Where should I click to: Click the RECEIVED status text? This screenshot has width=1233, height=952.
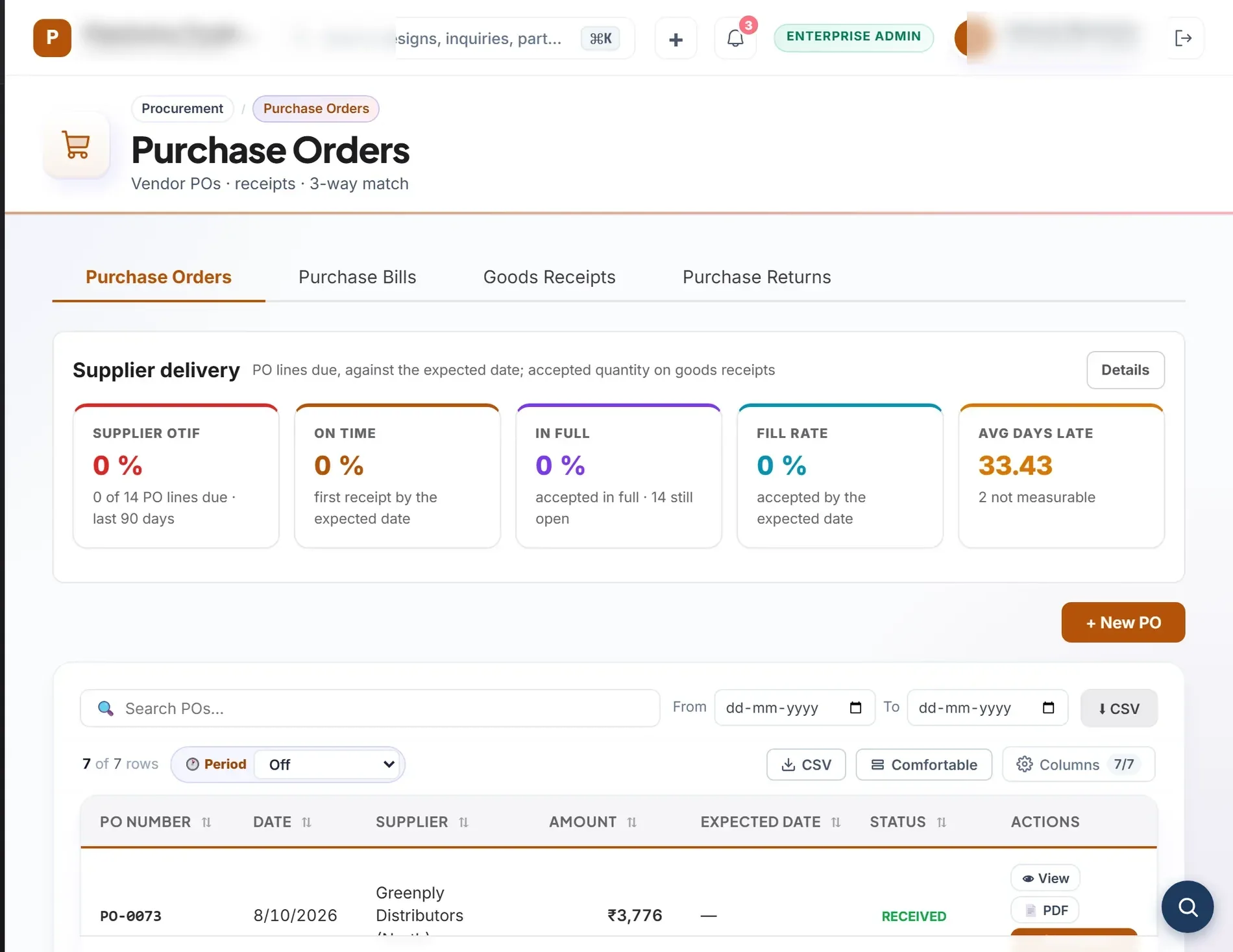[x=914, y=916]
